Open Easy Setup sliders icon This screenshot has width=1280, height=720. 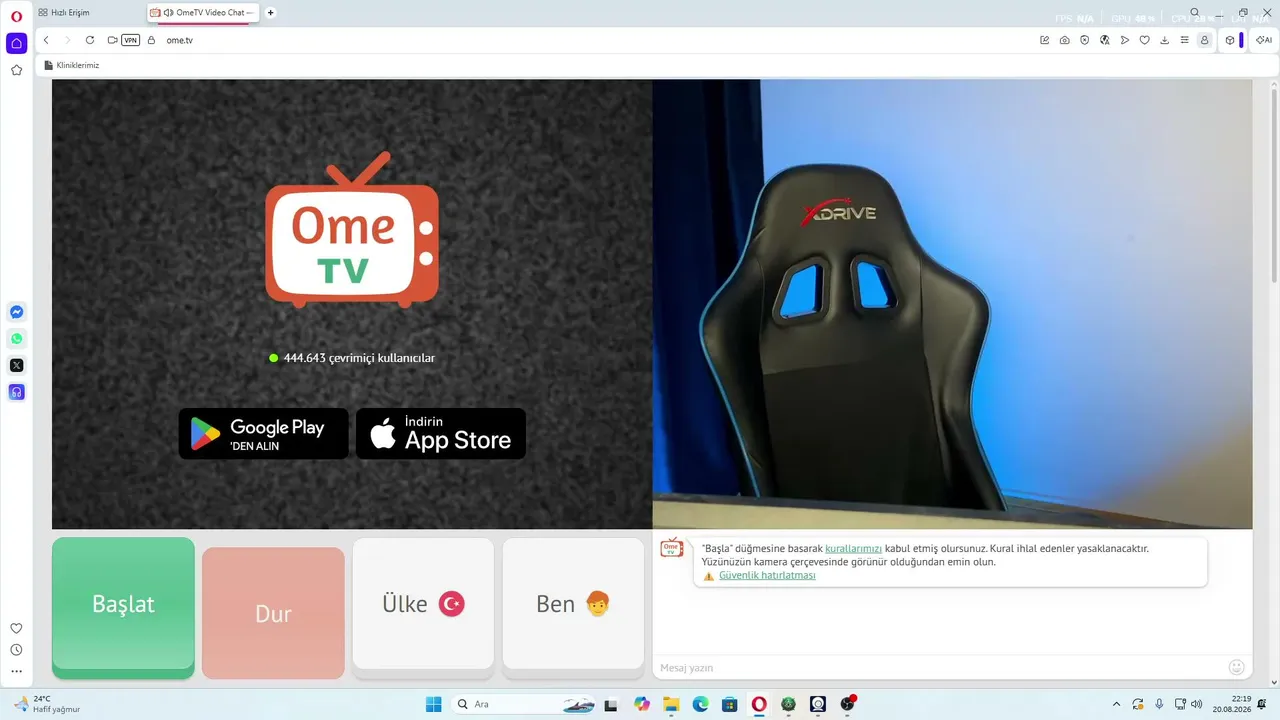[1185, 40]
